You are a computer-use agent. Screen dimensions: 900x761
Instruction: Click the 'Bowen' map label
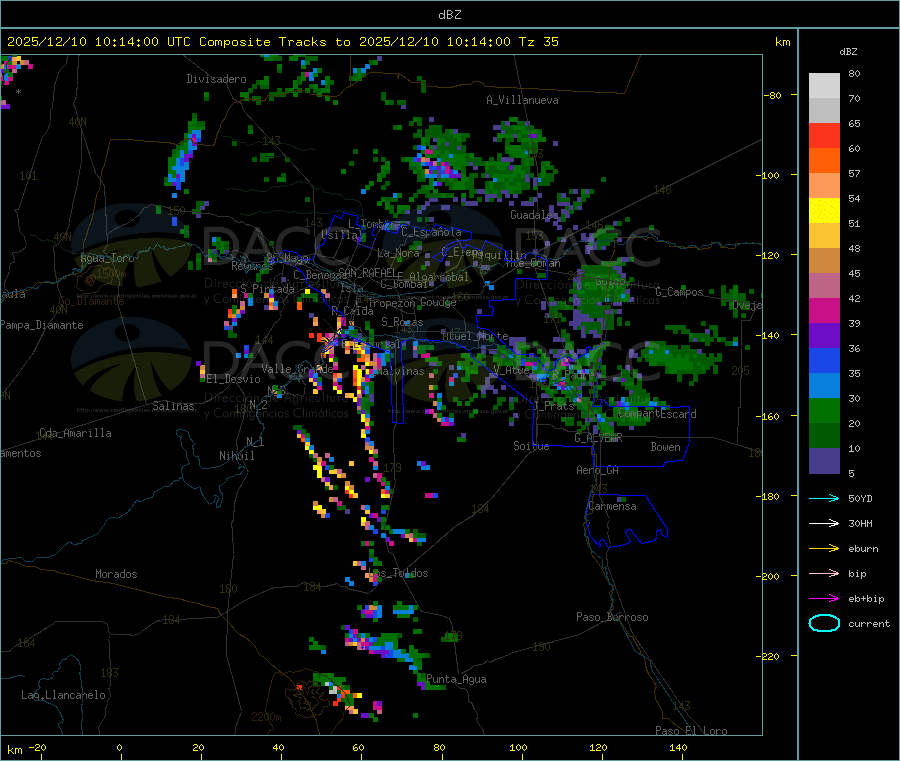click(x=665, y=447)
